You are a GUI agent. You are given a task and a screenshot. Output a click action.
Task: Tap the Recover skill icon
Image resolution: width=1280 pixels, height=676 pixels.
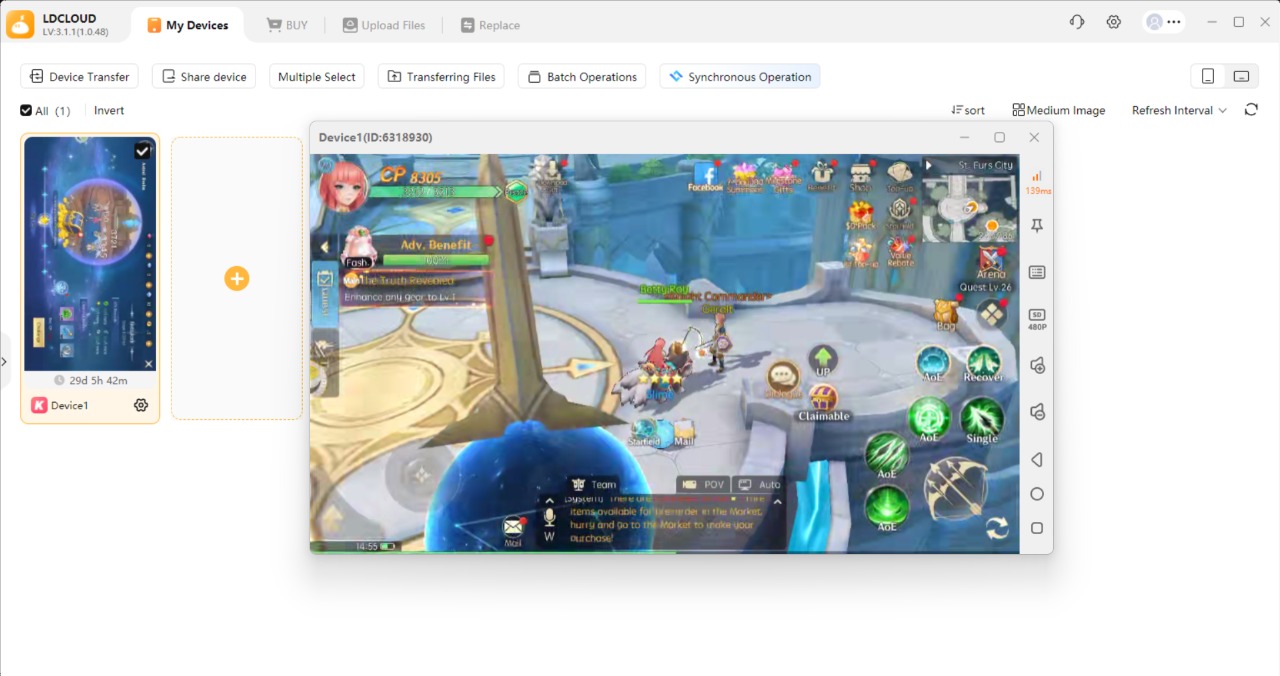coord(983,364)
